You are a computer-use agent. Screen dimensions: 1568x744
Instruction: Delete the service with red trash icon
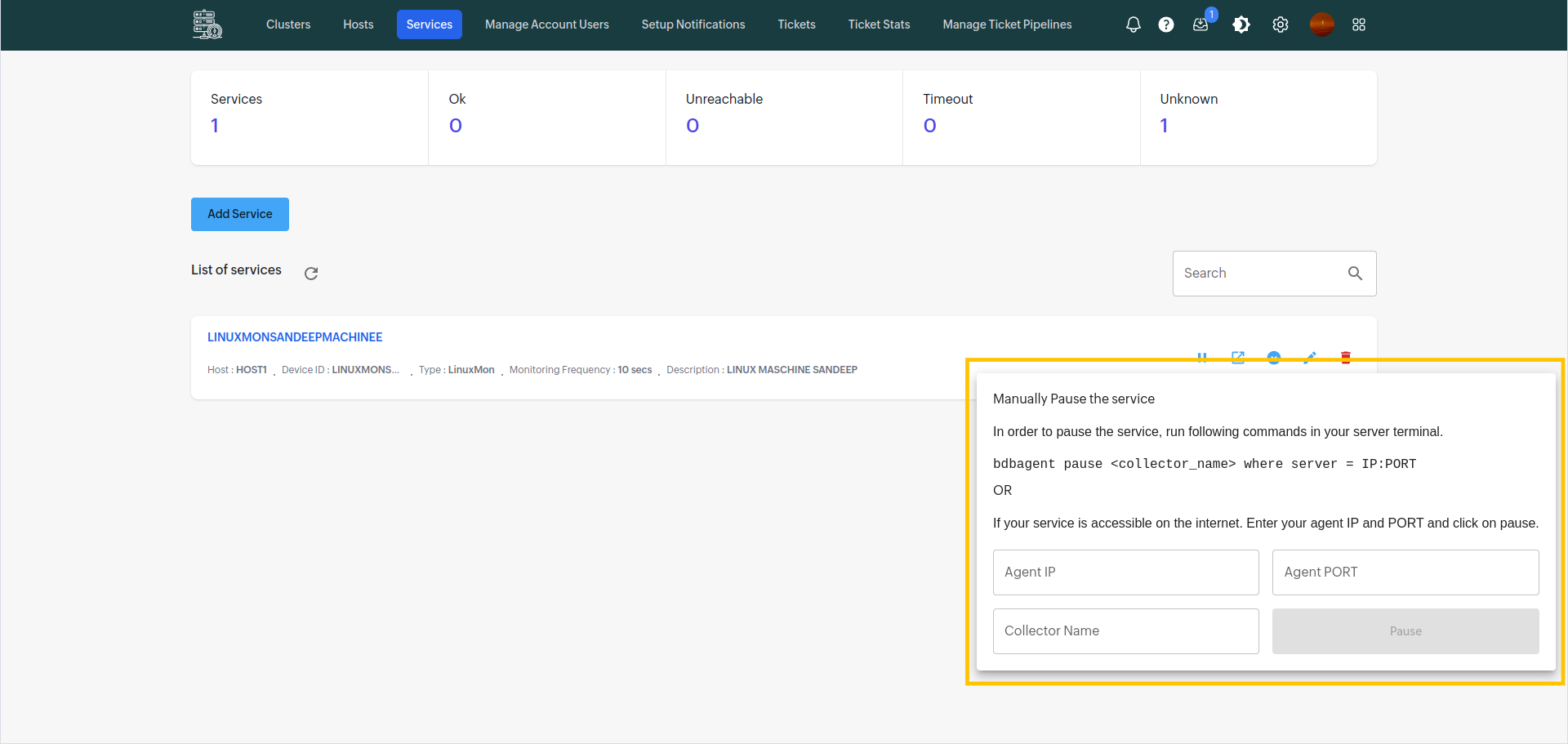point(1346,358)
